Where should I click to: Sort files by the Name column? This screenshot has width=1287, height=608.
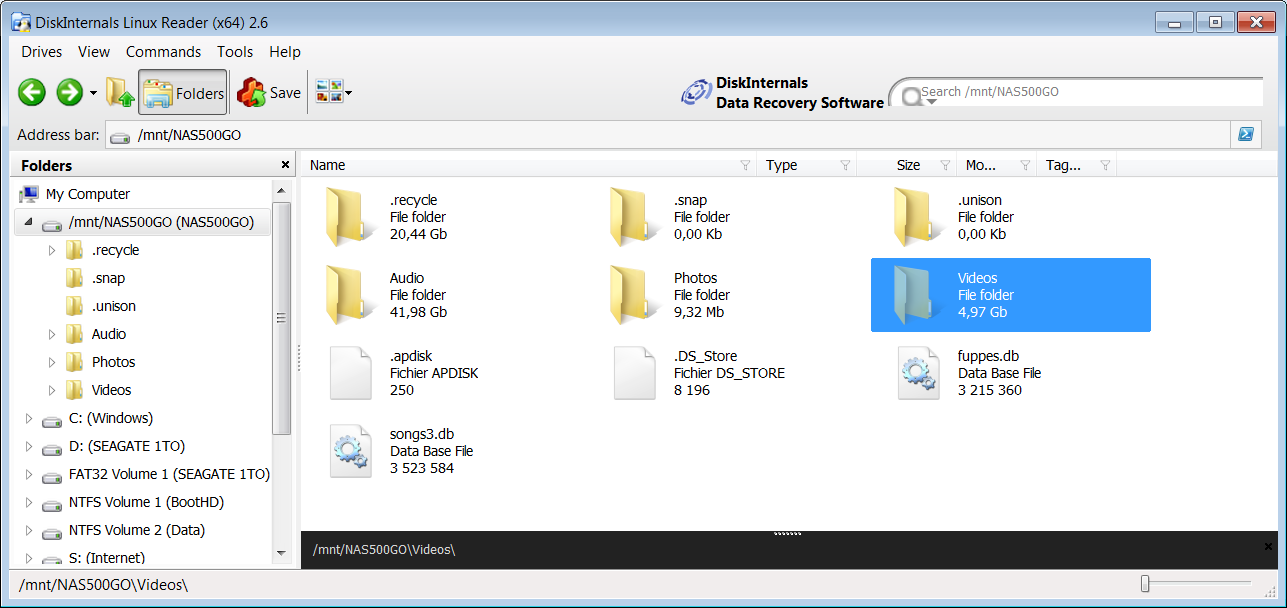coord(328,165)
